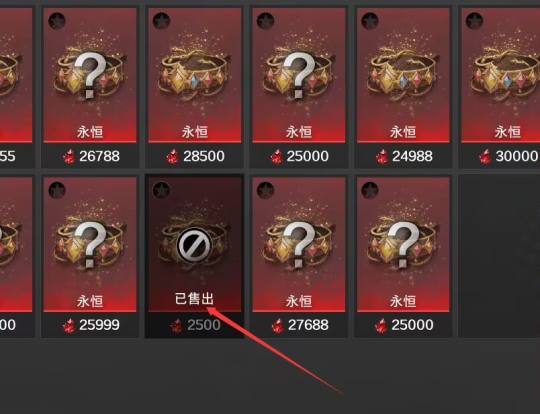
Task: Click the question mark on the 26788 bracelet
Action: (x=90, y=75)
